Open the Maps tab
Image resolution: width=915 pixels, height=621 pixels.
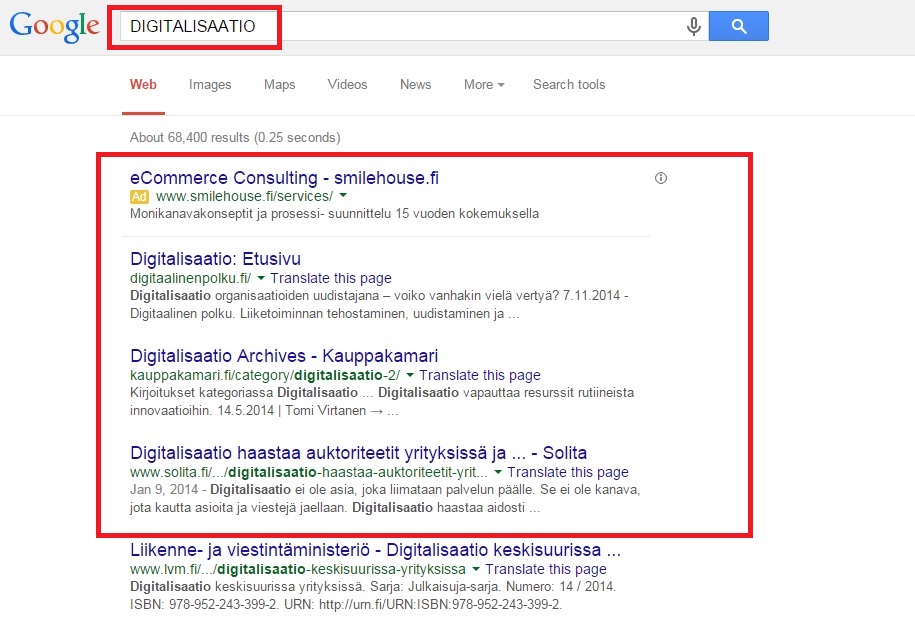(280, 85)
